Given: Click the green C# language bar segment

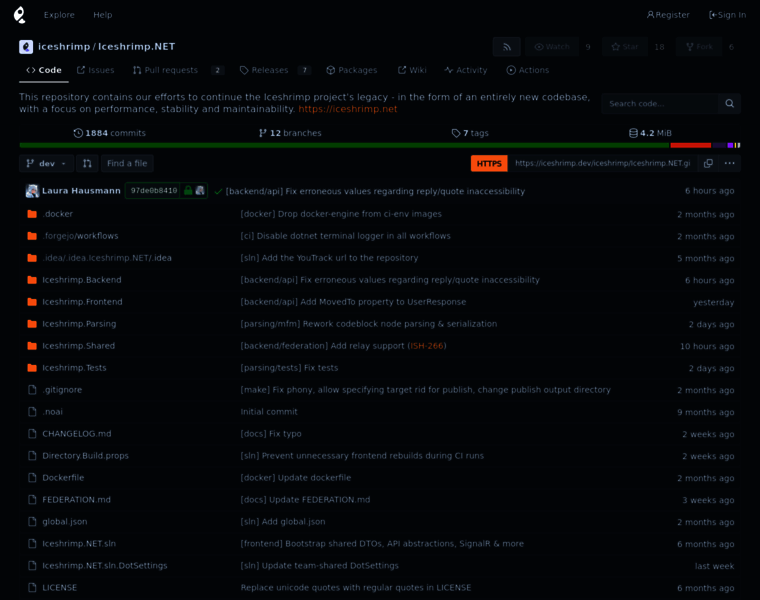Looking at the screenshot, I should [345, 145].
